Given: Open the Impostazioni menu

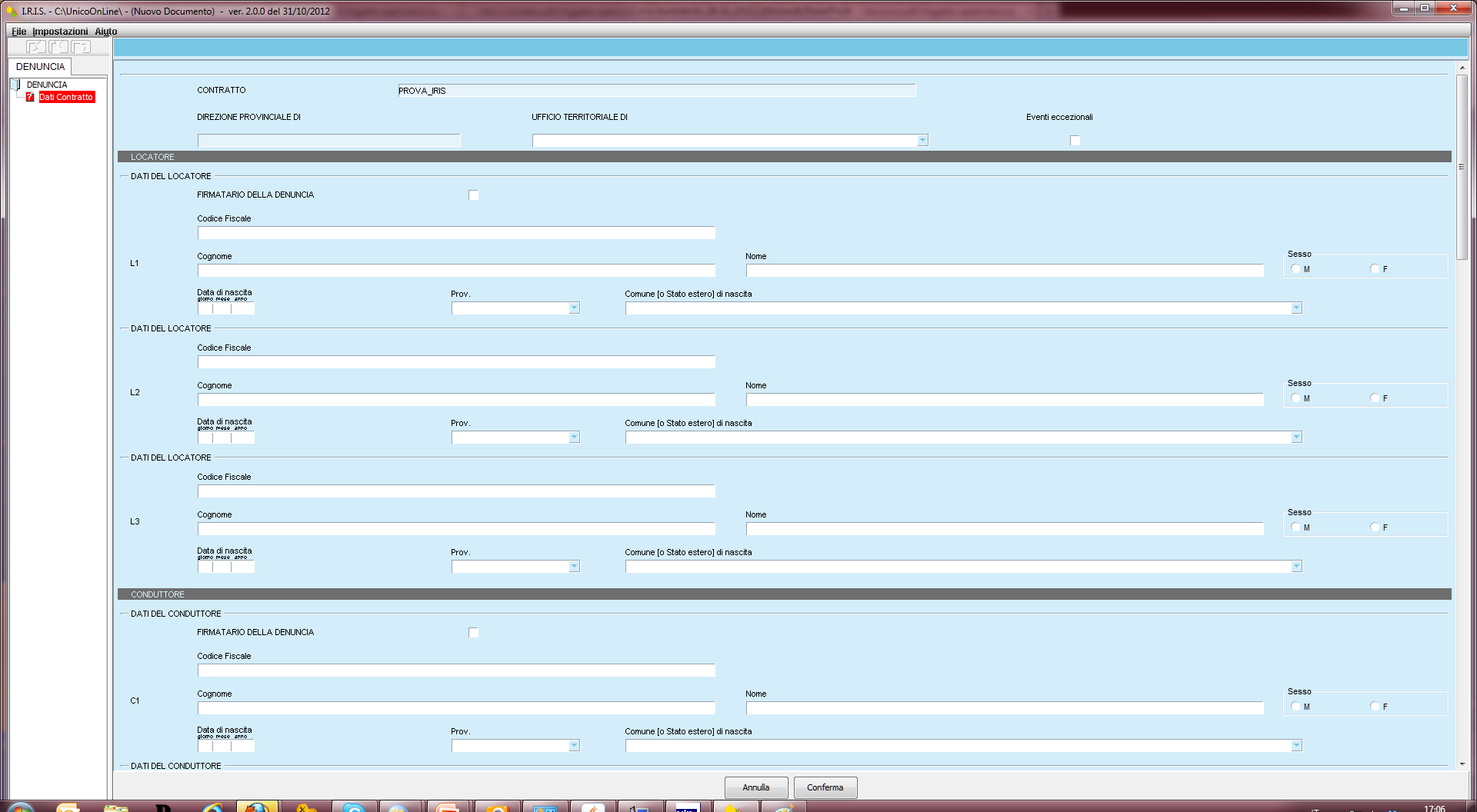Looking at the screenshot, I should pos(60,32).
